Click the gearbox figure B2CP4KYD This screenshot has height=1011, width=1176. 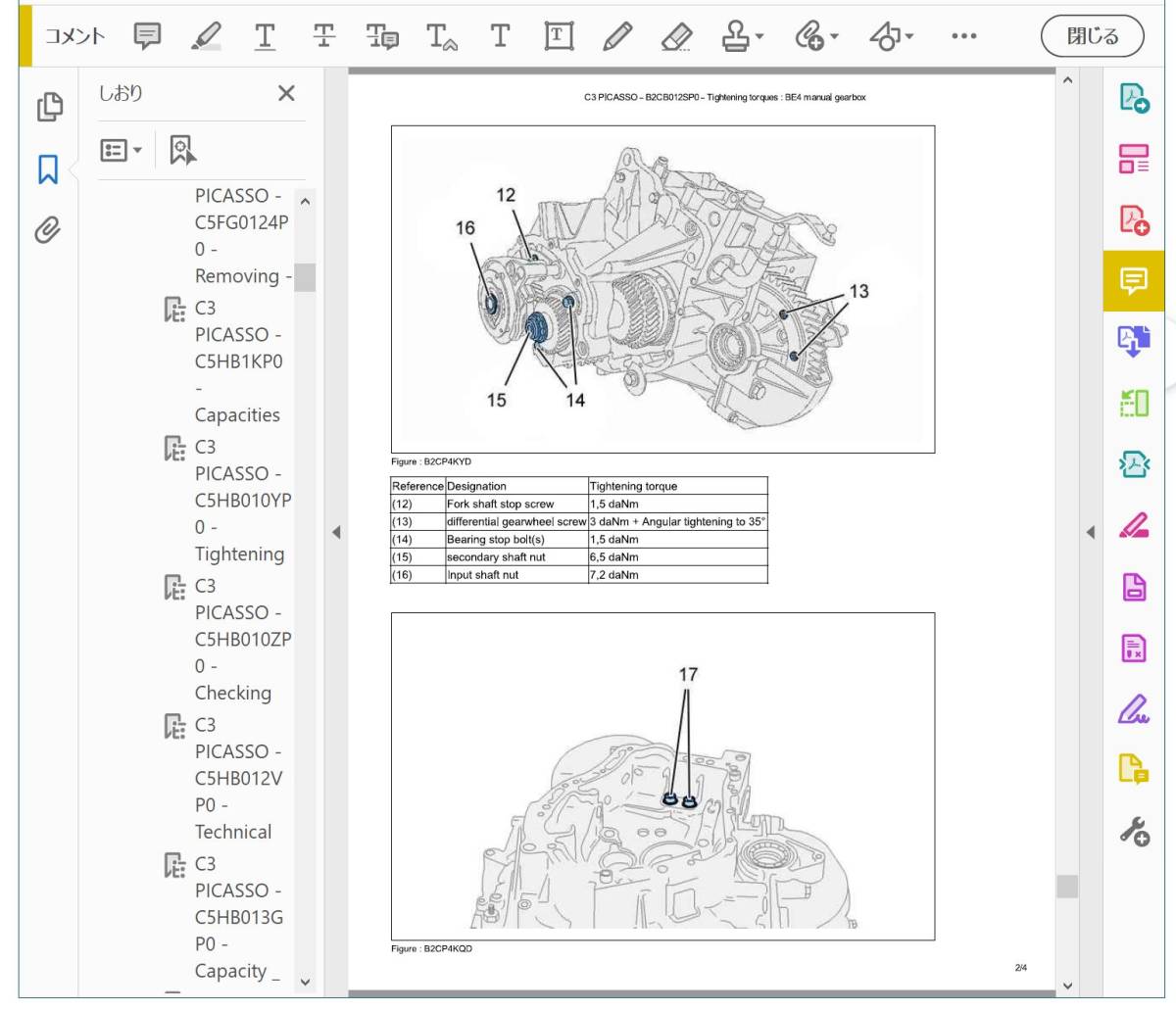662,289
